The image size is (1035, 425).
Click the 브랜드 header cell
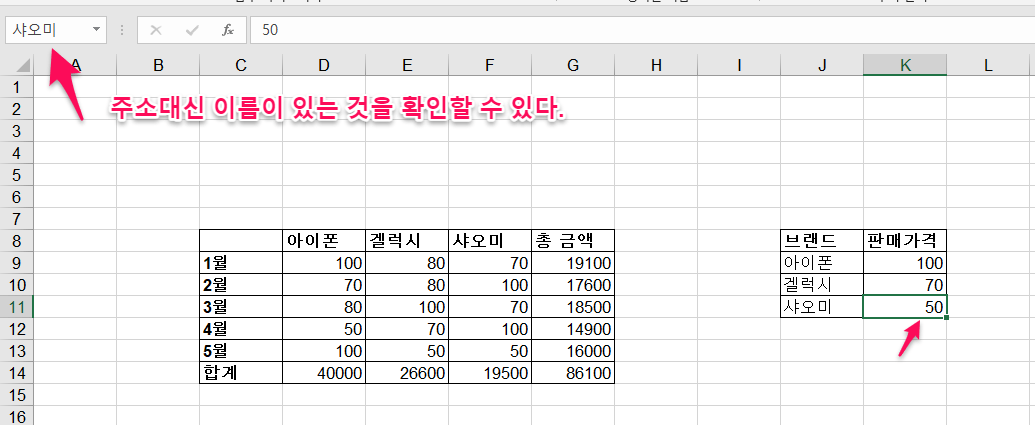pos(822,241)
